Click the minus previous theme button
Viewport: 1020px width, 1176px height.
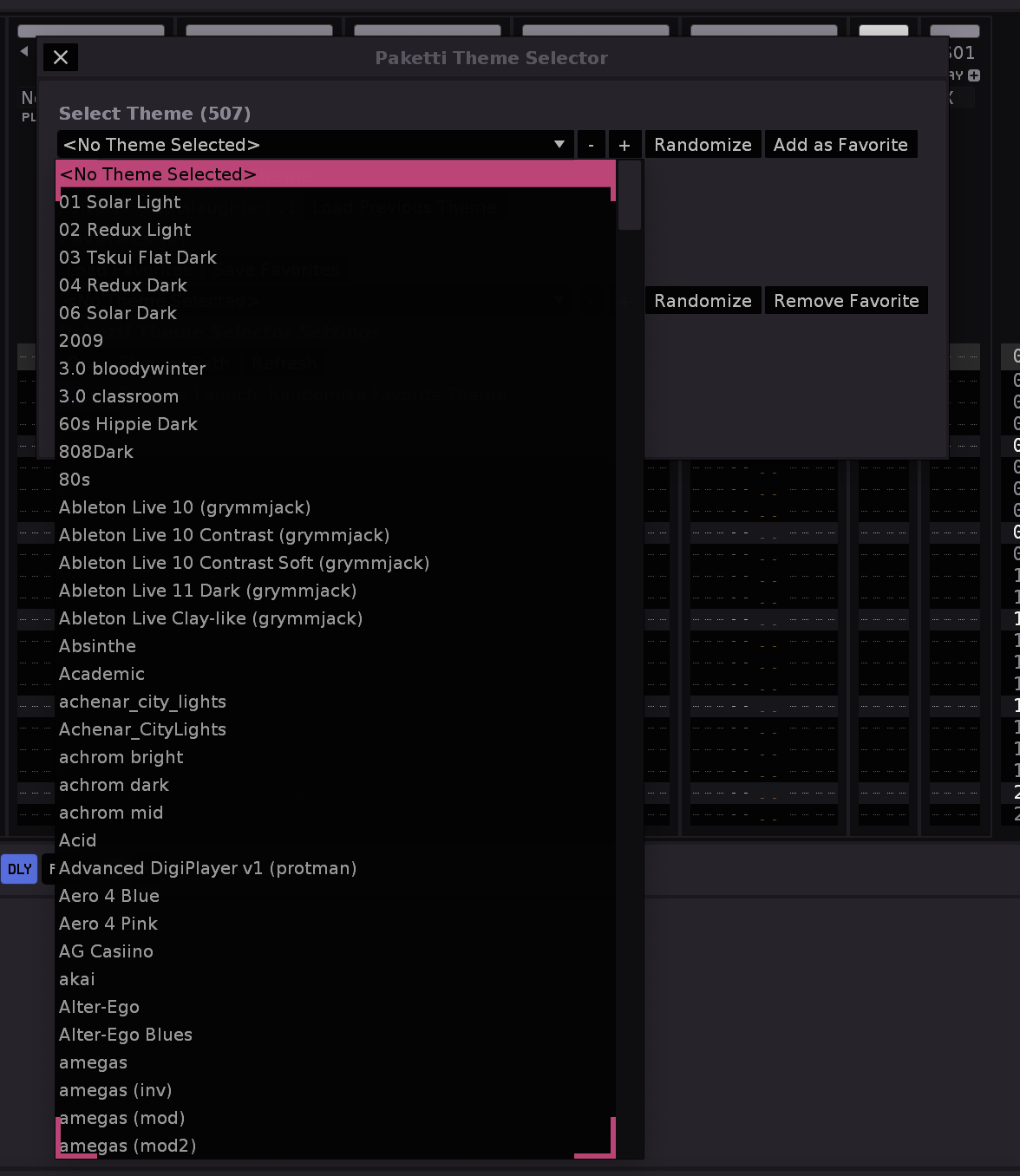[x=591, y=145]
